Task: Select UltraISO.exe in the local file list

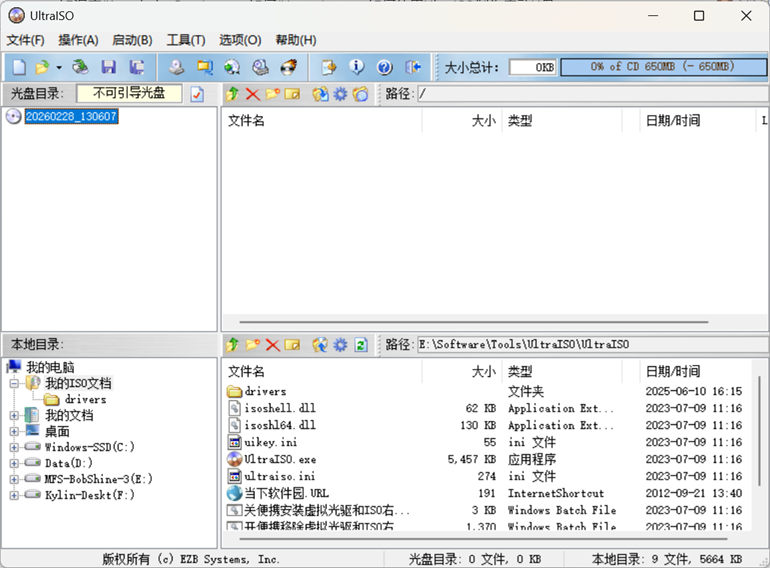Action: tap(280, 460)
